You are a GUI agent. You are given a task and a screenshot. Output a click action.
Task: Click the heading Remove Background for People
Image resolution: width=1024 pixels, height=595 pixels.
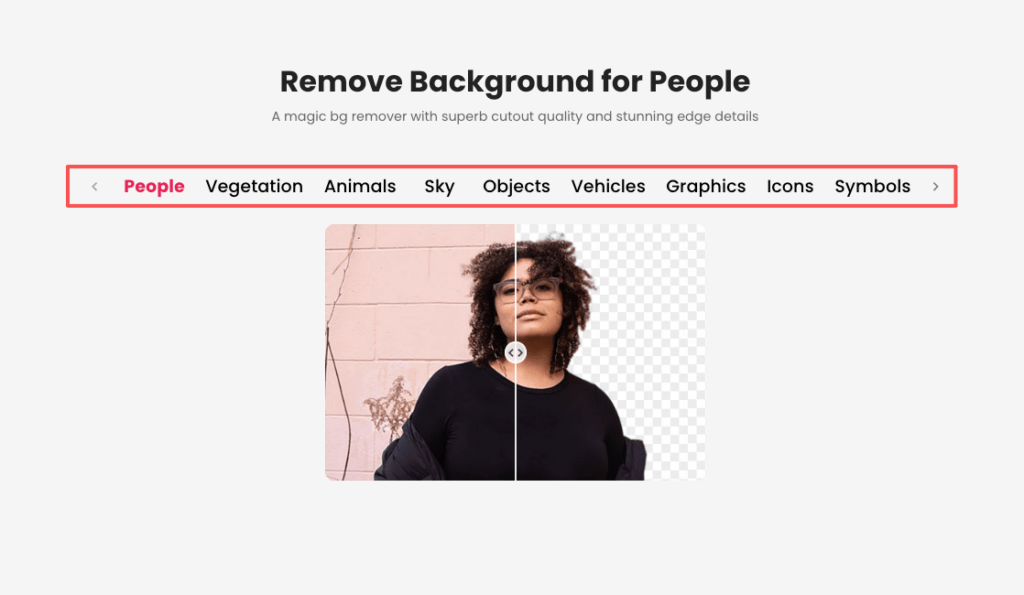[515, 82]
